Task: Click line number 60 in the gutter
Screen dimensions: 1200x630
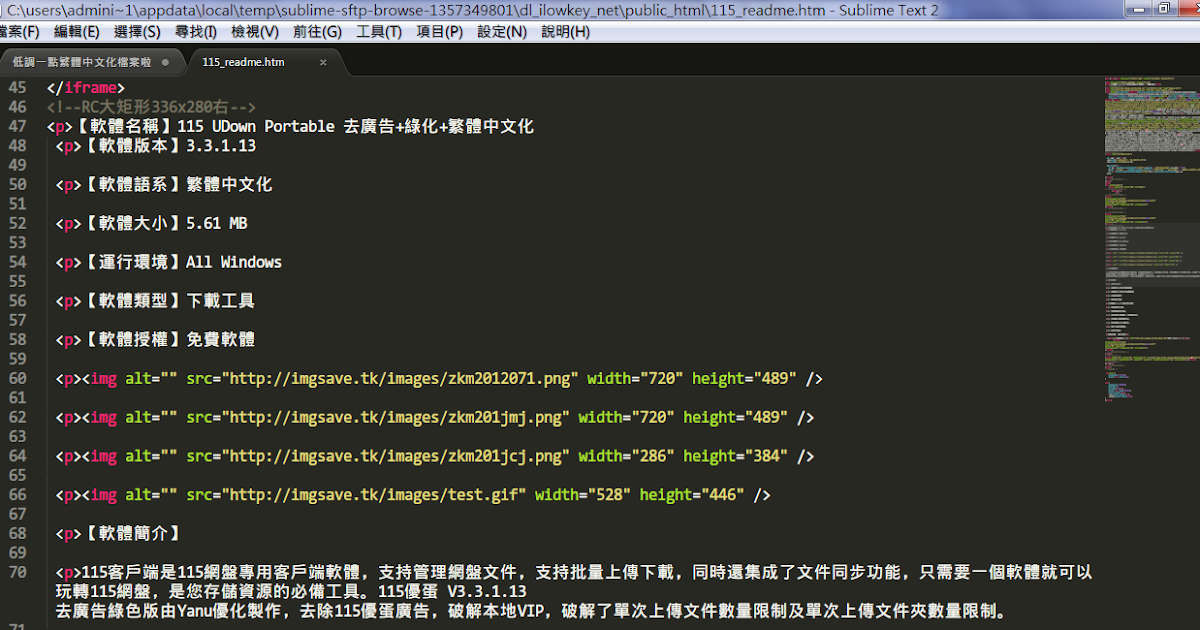Action: tap(17, 378)
